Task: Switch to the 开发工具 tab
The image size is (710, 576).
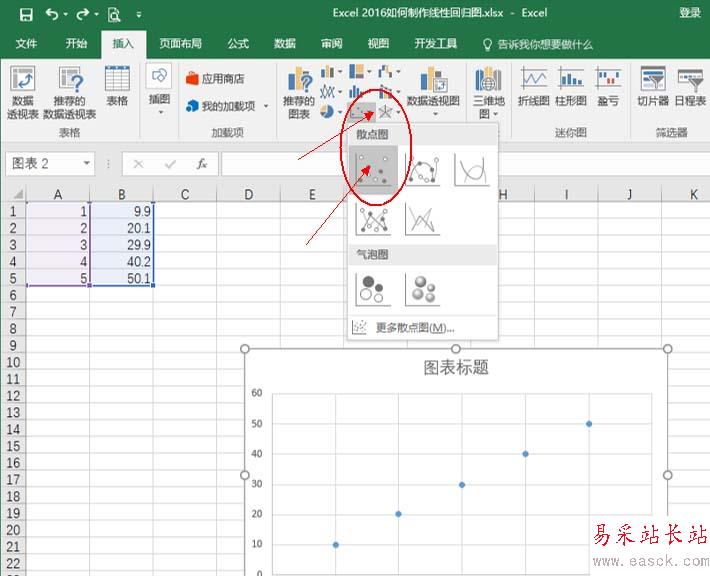Action: 436,43
